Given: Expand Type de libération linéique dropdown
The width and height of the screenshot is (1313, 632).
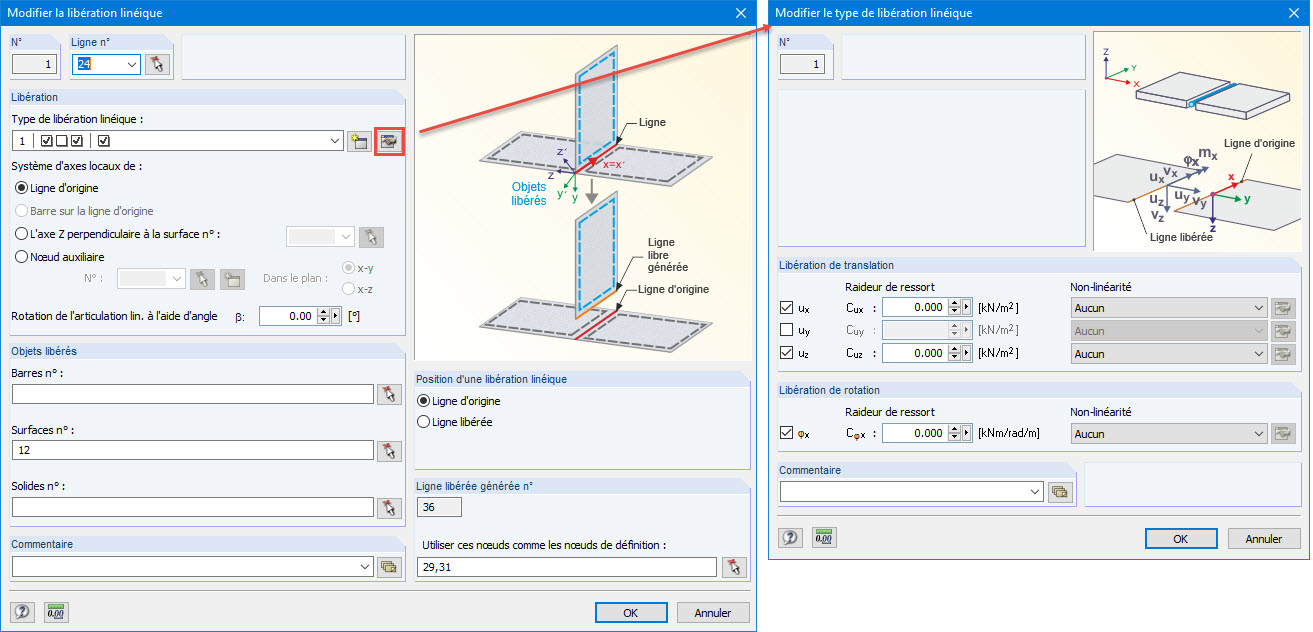Looking at the screenshot, I should [334, 141].
